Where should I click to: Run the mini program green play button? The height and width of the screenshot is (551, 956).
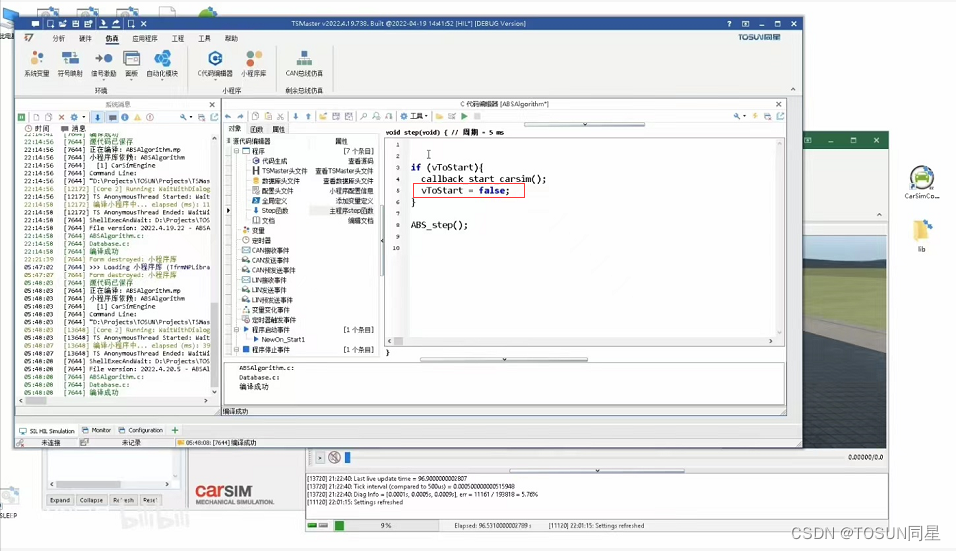coord(465,116)
